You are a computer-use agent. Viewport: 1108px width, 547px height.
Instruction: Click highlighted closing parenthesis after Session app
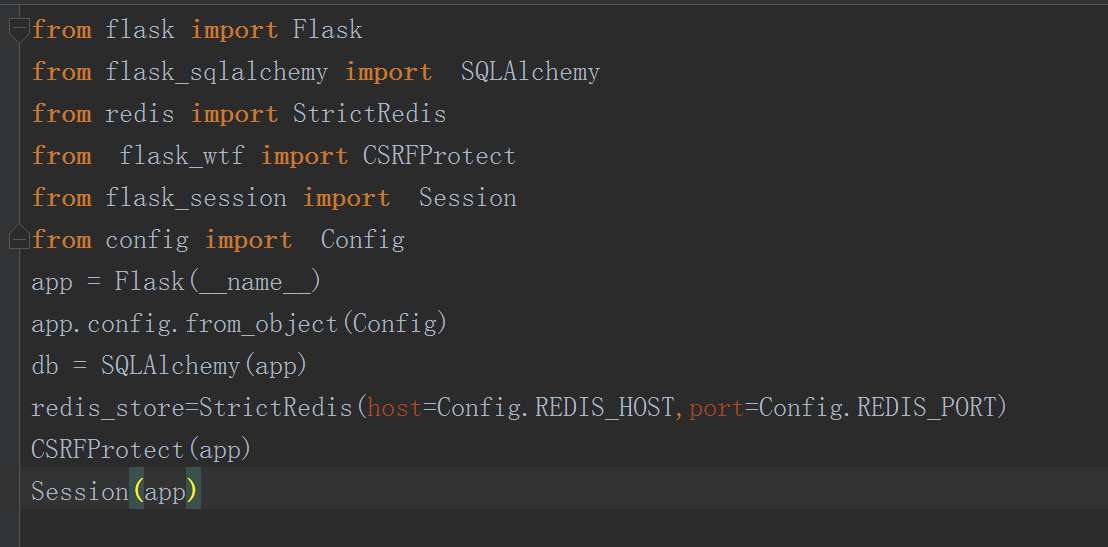[193, 492]
